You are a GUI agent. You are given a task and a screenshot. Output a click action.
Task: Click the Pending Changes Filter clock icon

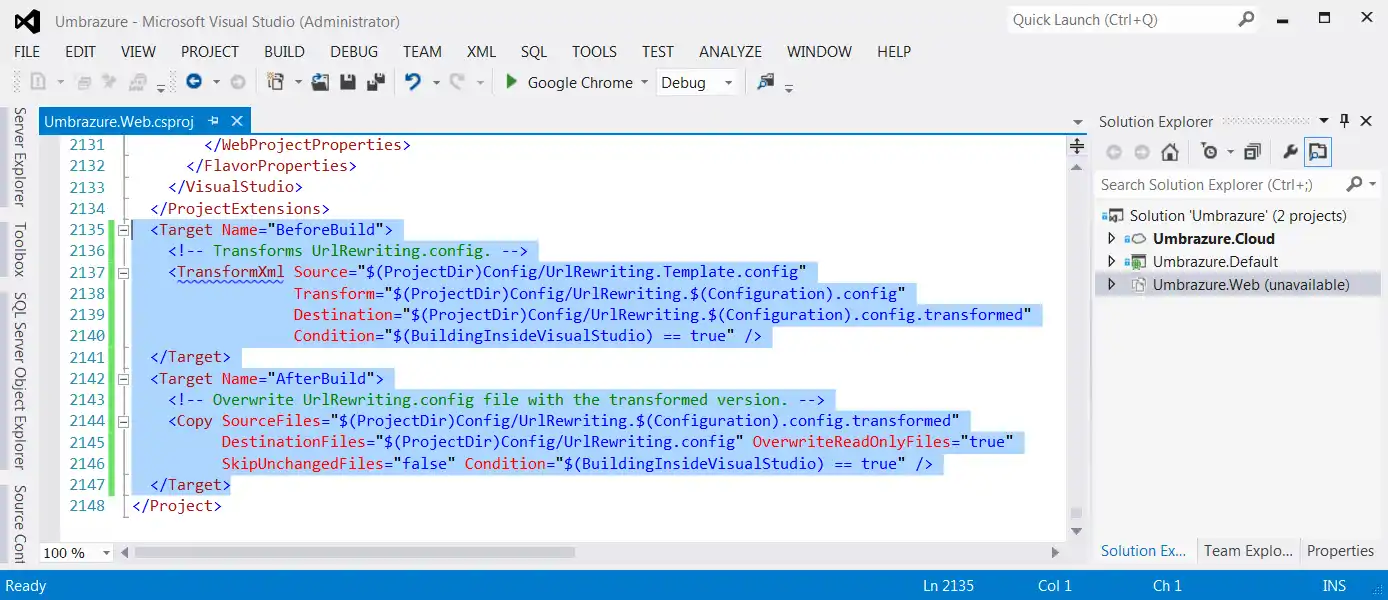point(1210,152)
